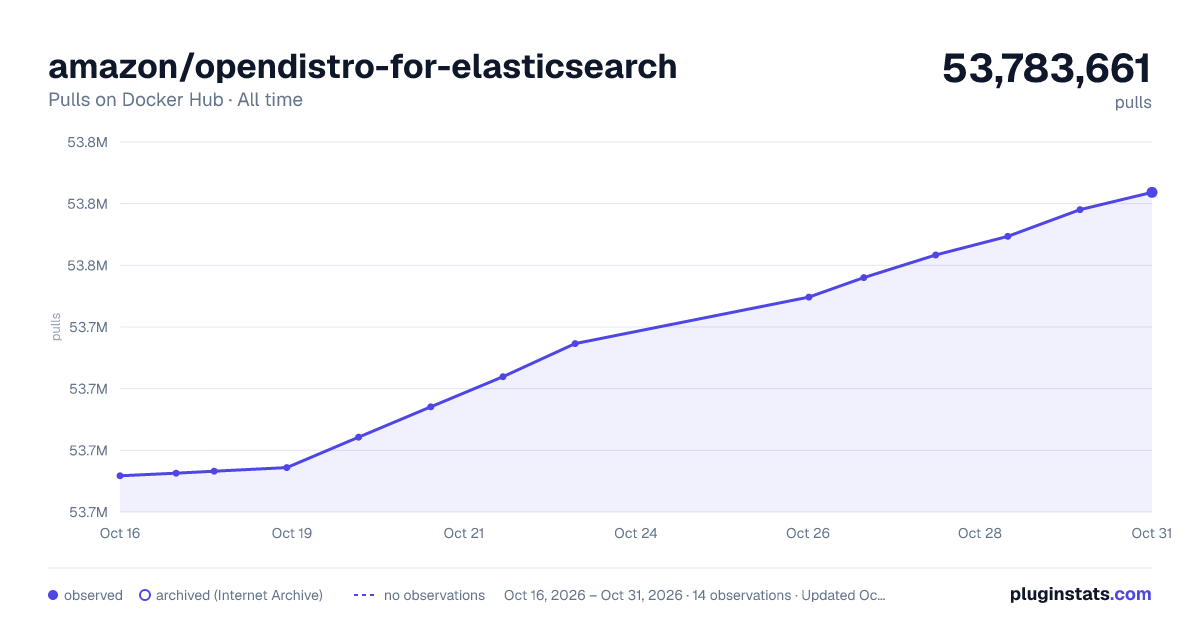Click the dashed 'no observations' legend line
1200x630 pixels.
tap(364, 595)
